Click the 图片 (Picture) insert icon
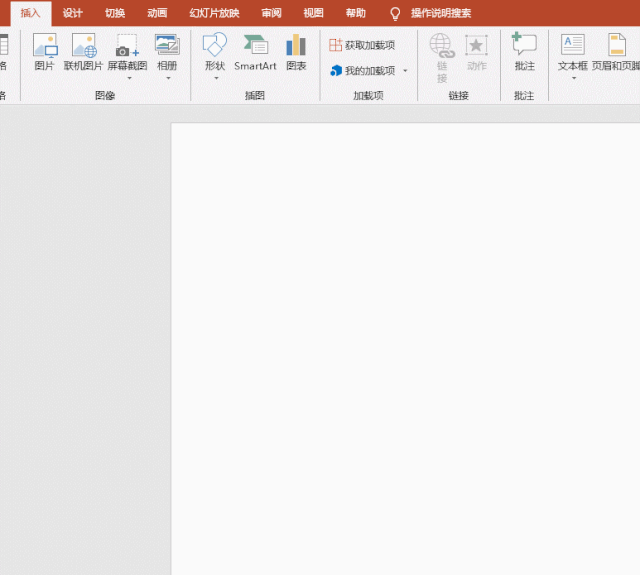640x575 pixels. tap(45, 51)
